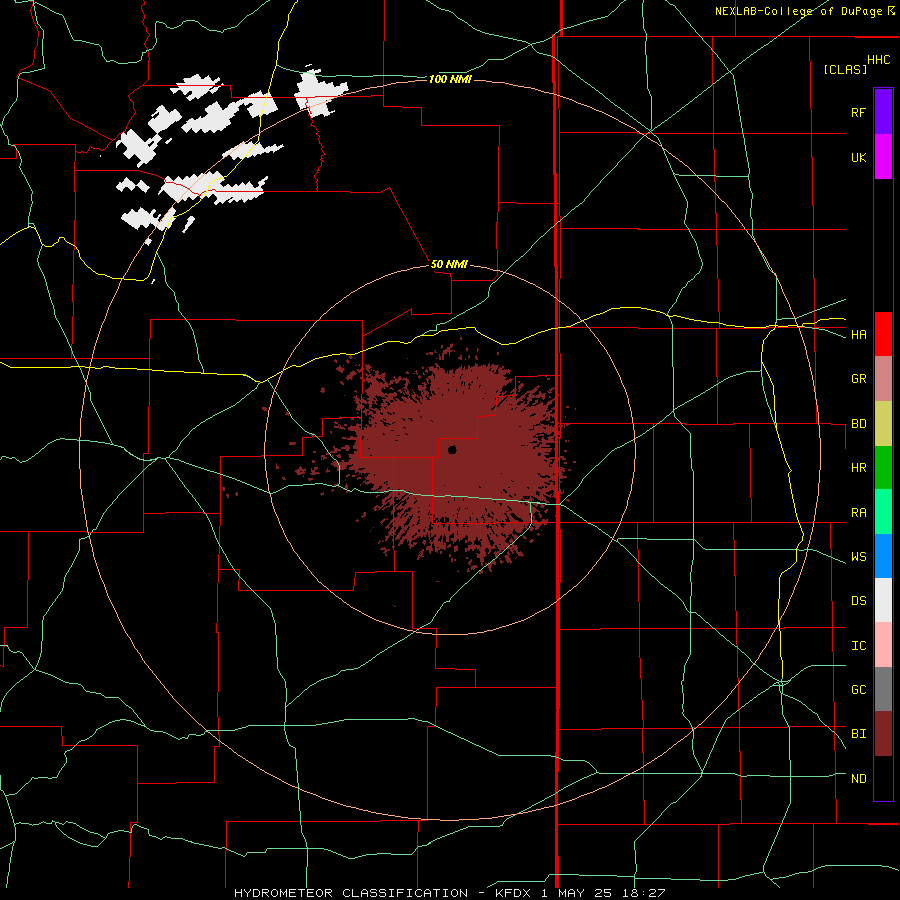Click the HA legend label
900x900 pixels.
[858, 335]
